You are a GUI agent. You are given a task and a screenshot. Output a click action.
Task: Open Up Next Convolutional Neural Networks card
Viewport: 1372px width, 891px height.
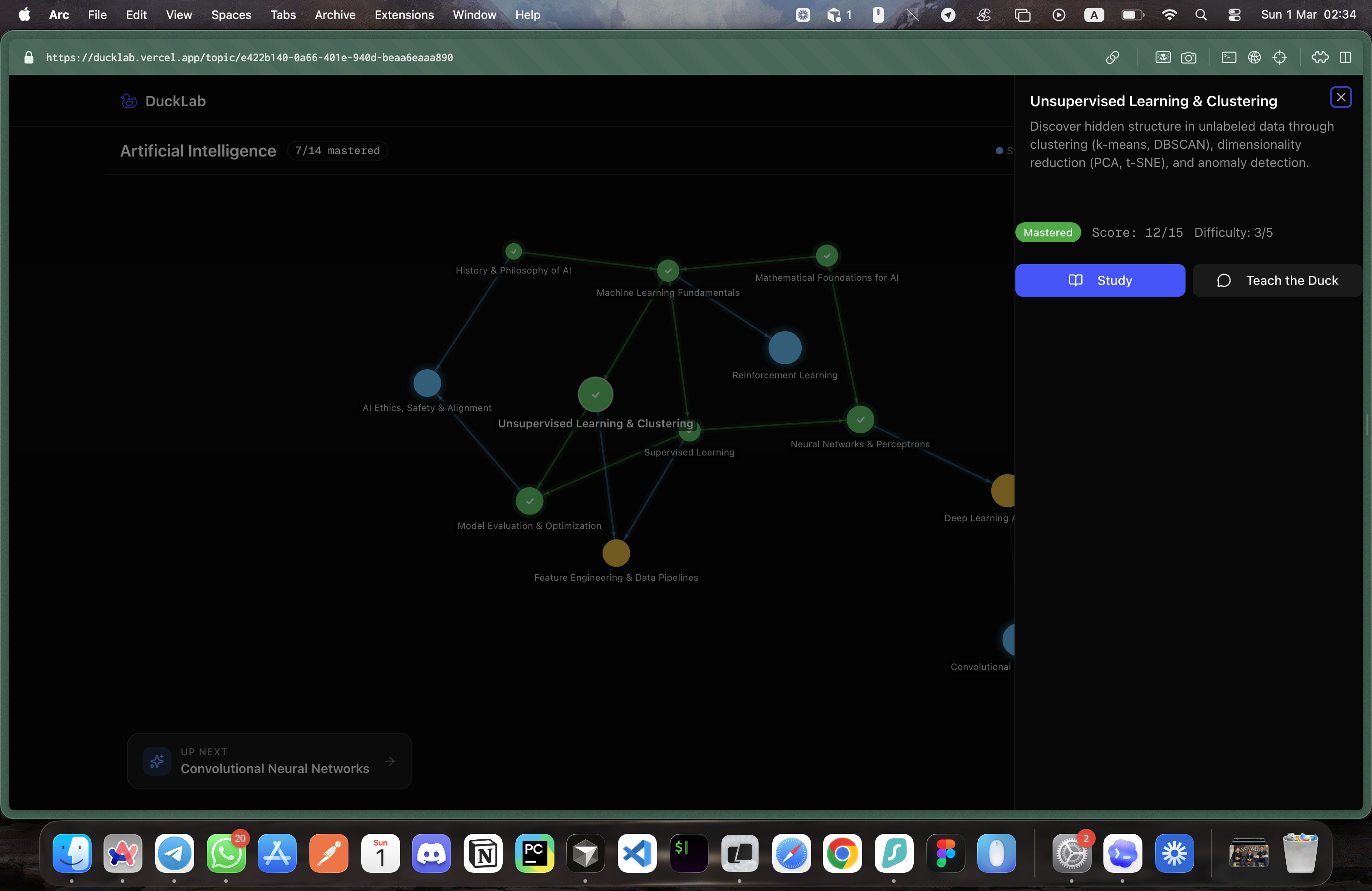269,761
